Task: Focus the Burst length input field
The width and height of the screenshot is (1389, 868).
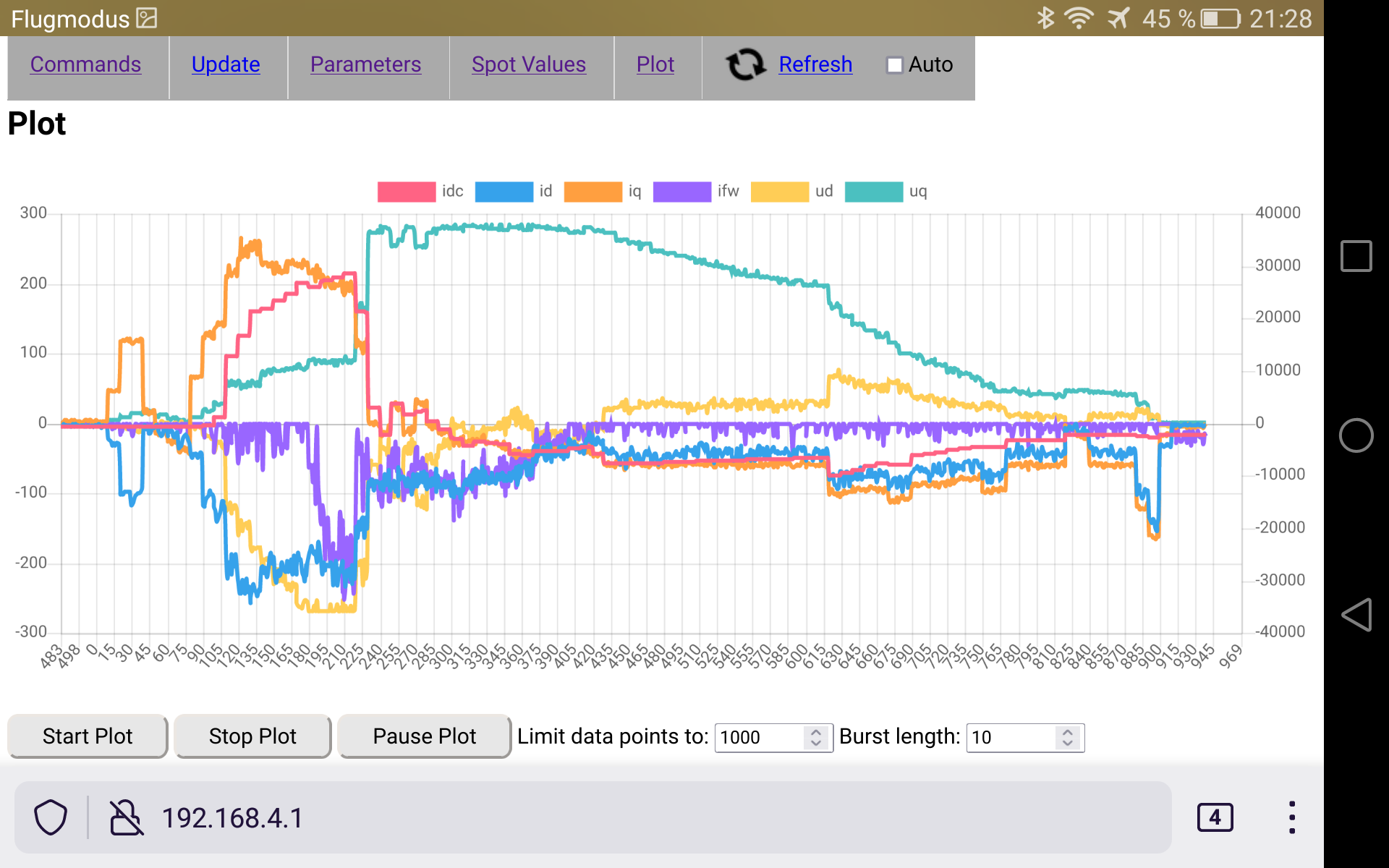Action: pos(1009,737)
